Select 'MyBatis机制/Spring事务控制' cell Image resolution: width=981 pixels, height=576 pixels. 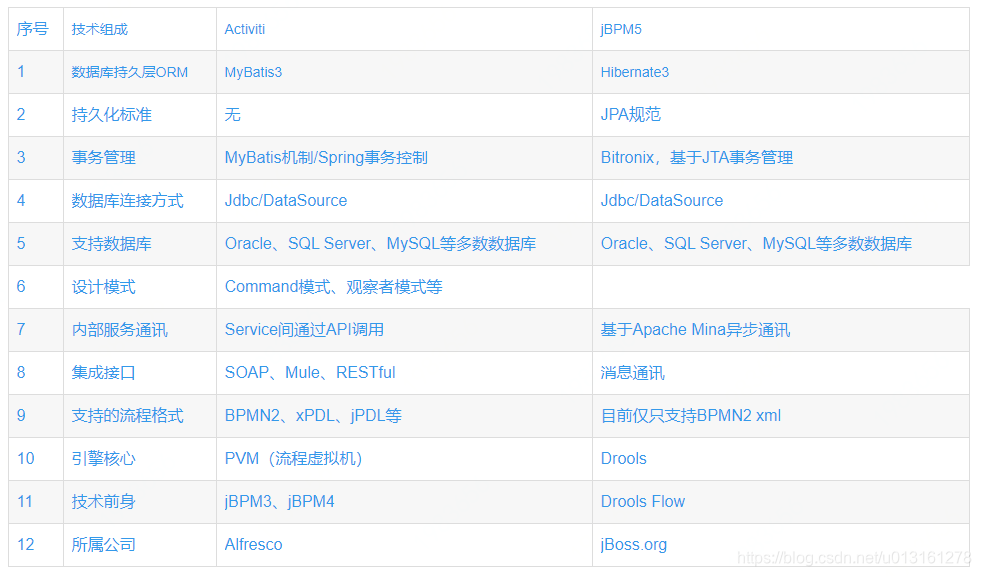coord(404,158)
